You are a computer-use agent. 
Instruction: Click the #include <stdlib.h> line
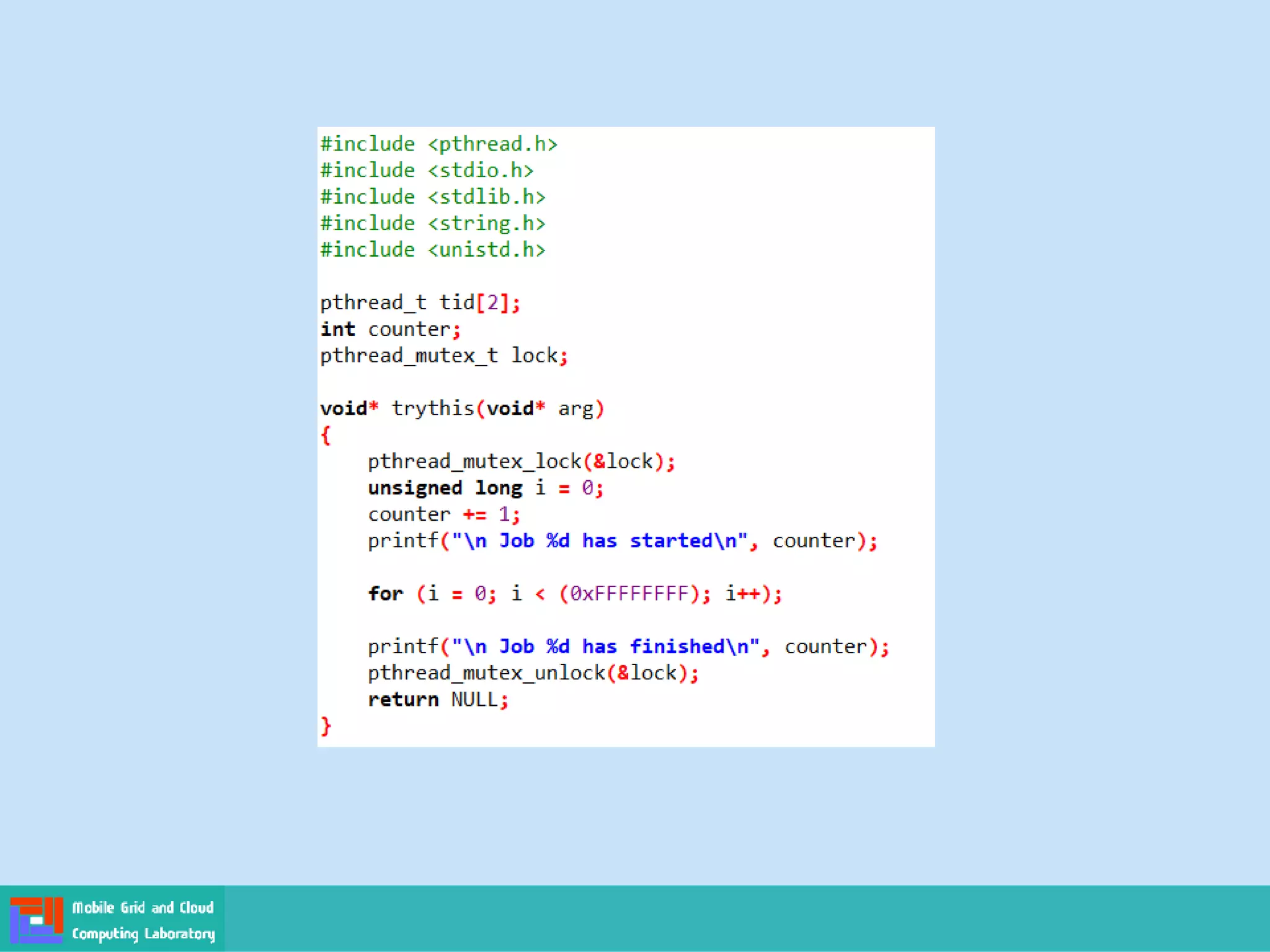(432, 197)
